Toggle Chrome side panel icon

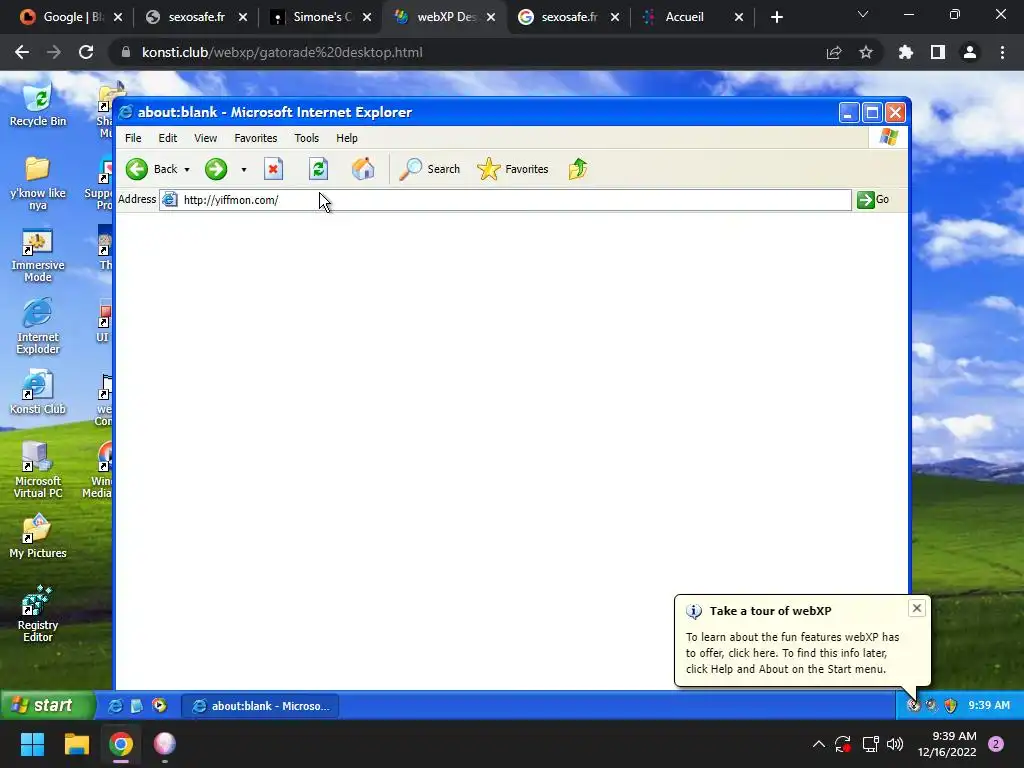[938, 52]
